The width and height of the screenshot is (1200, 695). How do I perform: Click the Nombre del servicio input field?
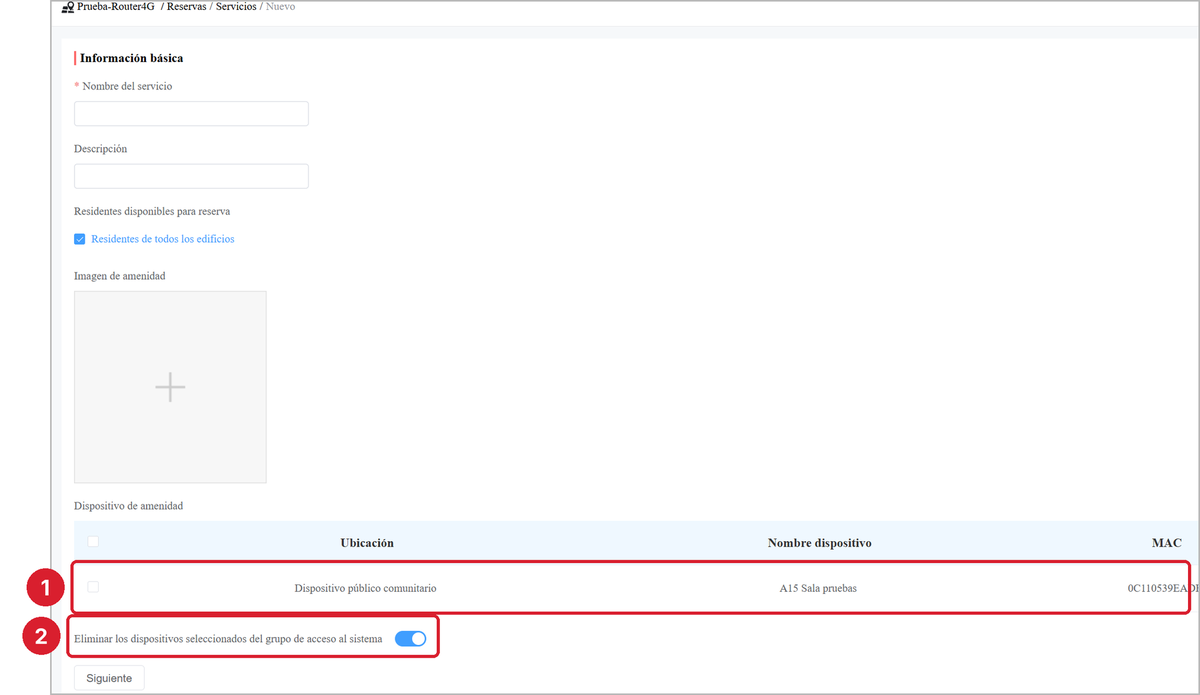pos(191,113)
